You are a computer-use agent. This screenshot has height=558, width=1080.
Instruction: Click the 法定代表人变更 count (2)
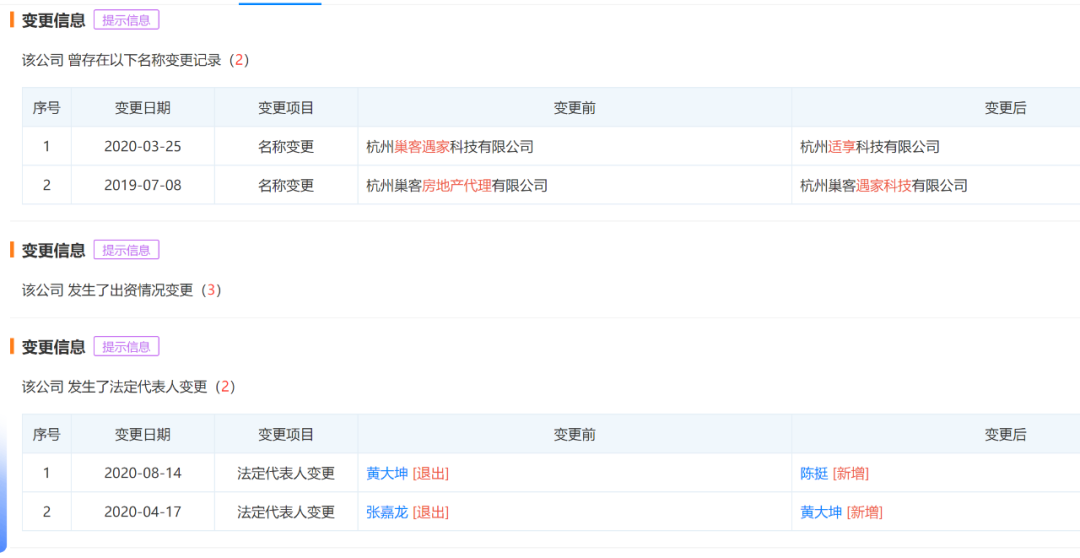point(225,386)
